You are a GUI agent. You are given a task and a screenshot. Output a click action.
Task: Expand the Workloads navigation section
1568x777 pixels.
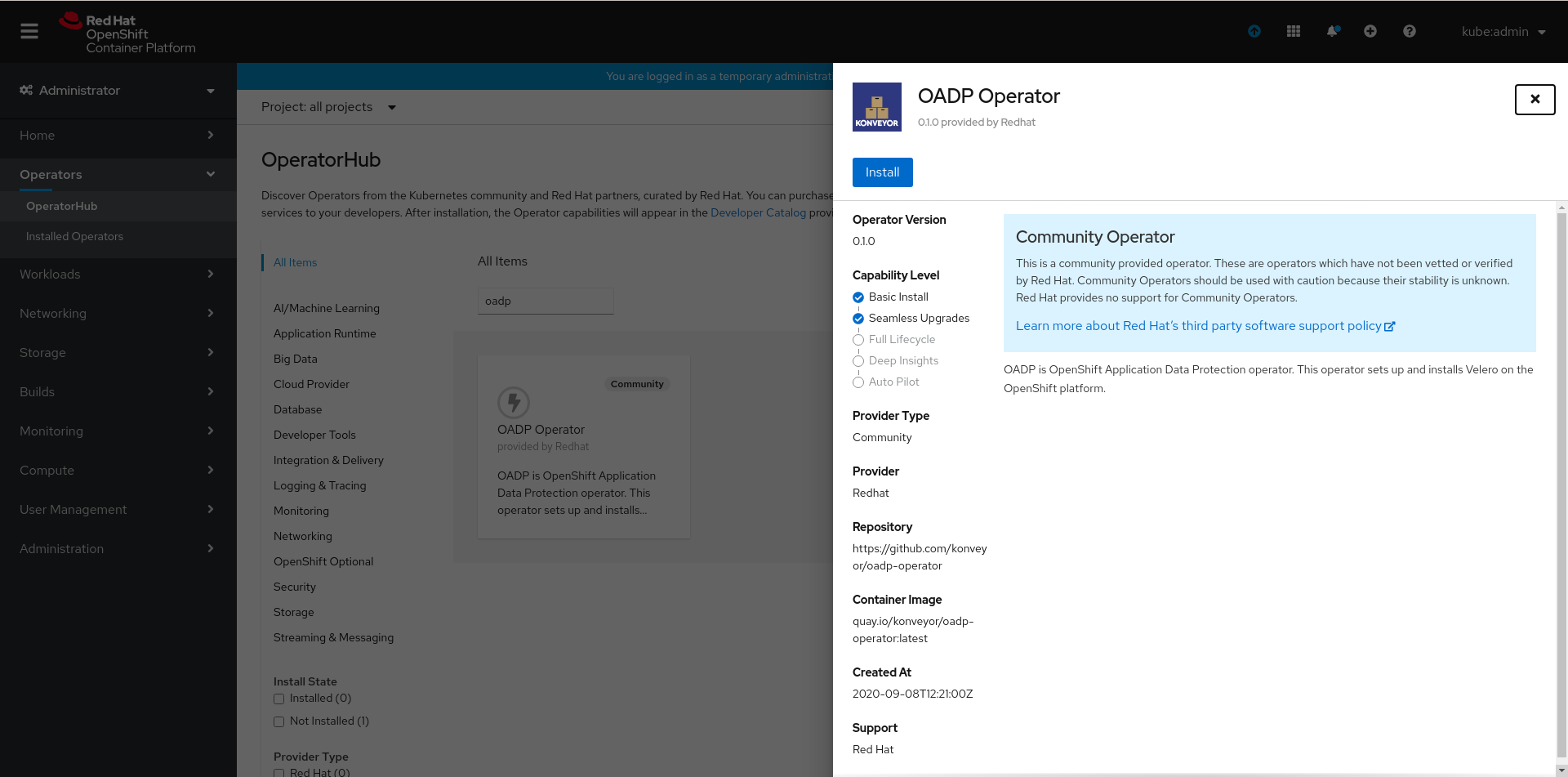118,275
